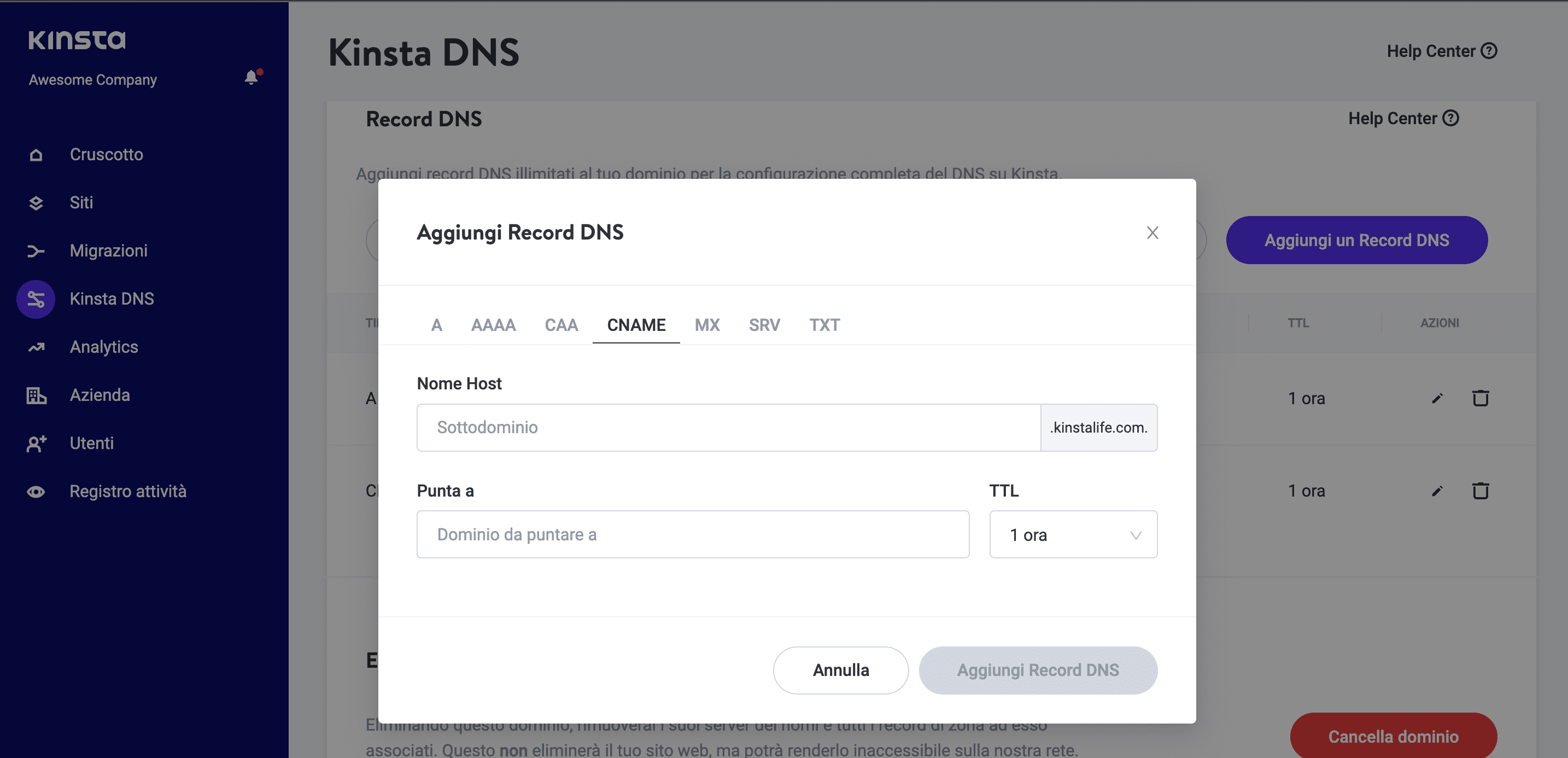This screenshot has height=758, width=1568.
Task: Click the Kinsta DNS sidebar icon
Action: [x=36, y=299]
